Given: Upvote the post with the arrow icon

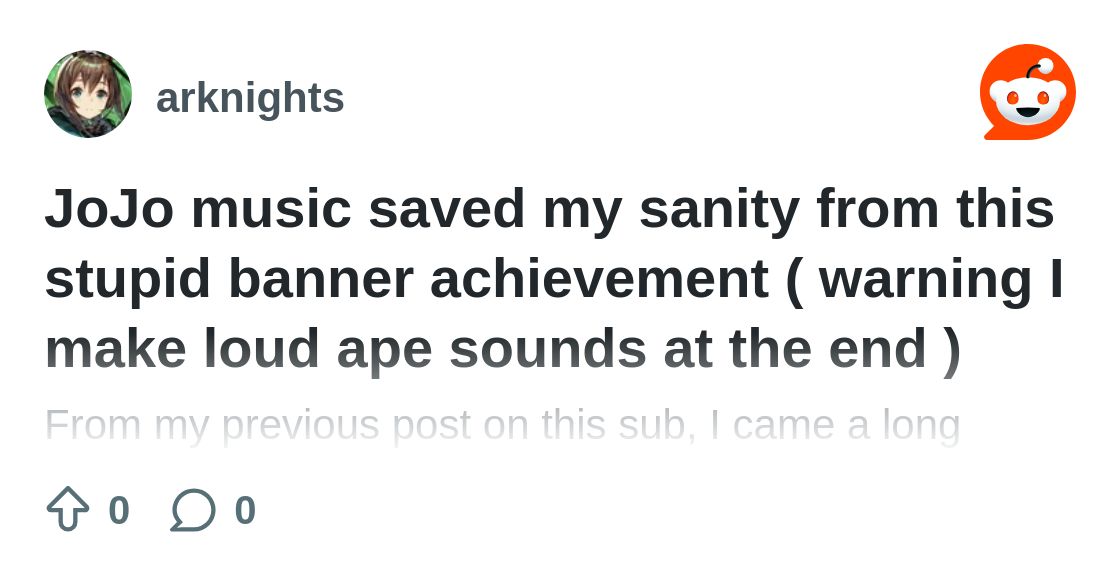Looking at the screenshot, I should point(68,508).
